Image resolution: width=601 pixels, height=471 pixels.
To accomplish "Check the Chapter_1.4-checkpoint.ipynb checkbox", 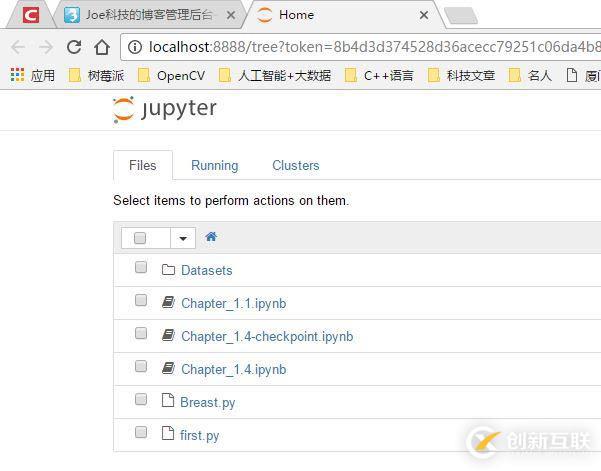I will click(141, 333).
